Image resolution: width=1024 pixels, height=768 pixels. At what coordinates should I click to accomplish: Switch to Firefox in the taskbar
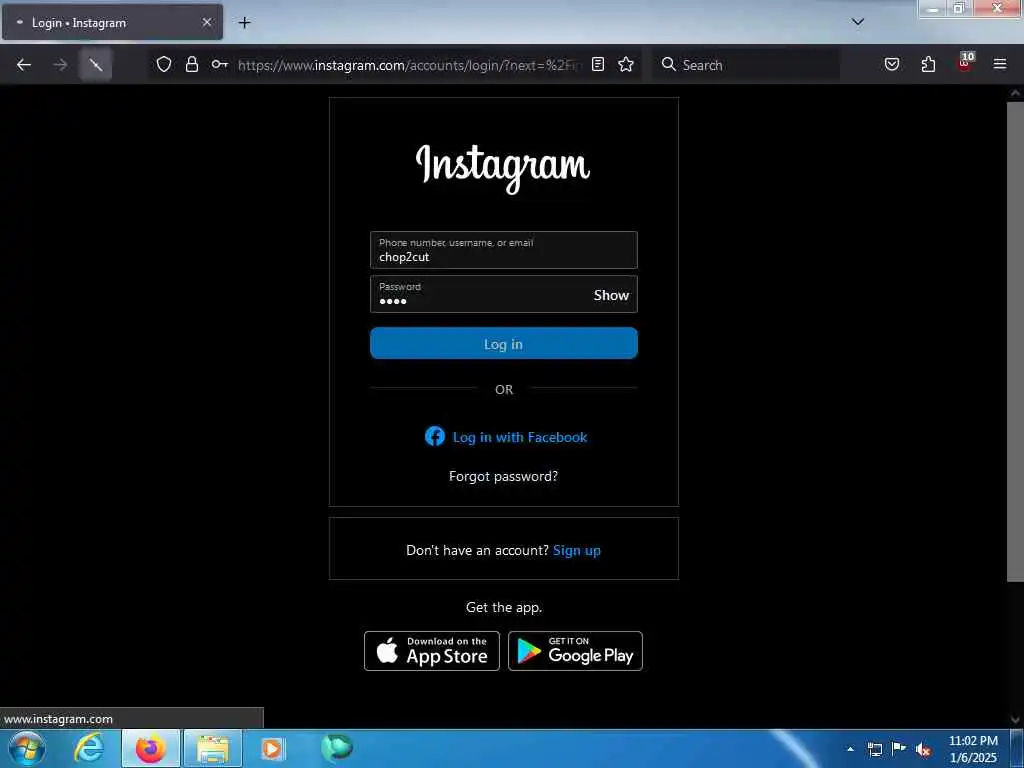coord(151,748)
